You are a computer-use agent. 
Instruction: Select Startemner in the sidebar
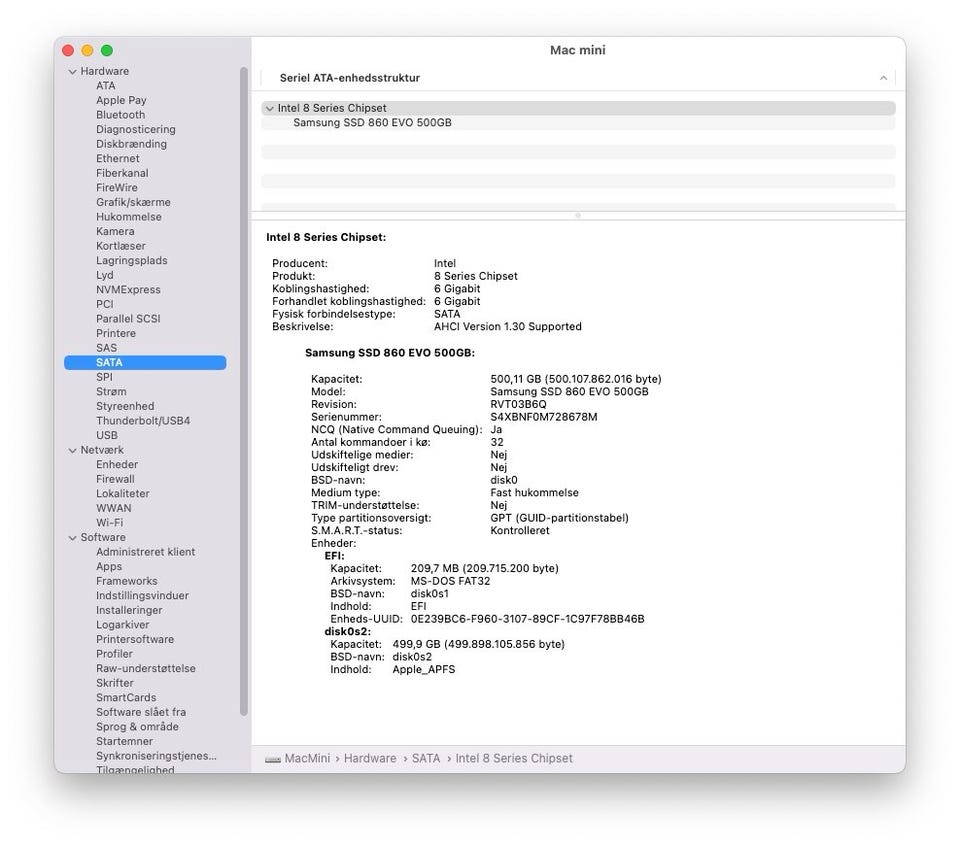coord(124,742)
